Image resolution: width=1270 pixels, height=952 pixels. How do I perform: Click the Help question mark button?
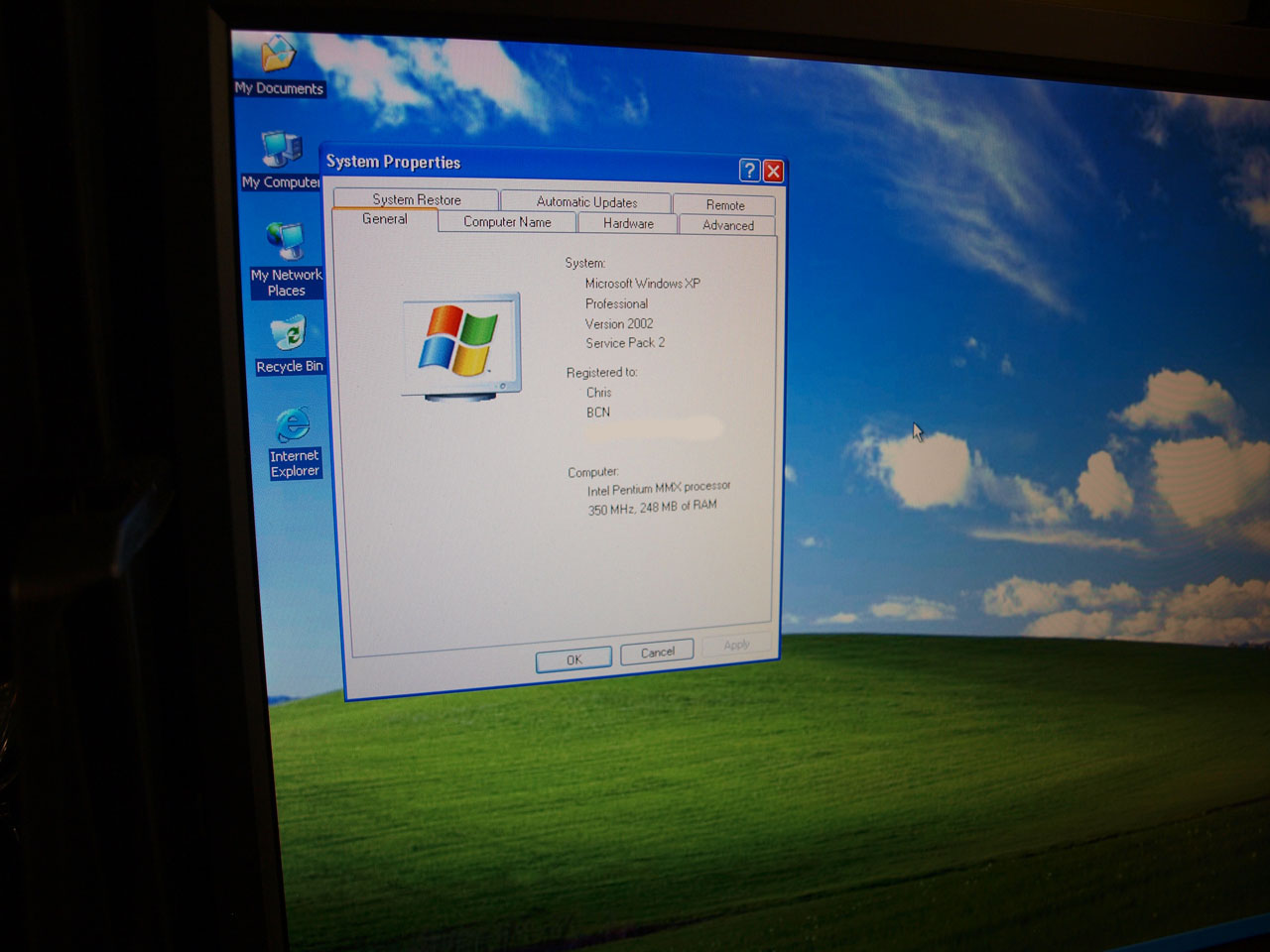pos(749,171)
